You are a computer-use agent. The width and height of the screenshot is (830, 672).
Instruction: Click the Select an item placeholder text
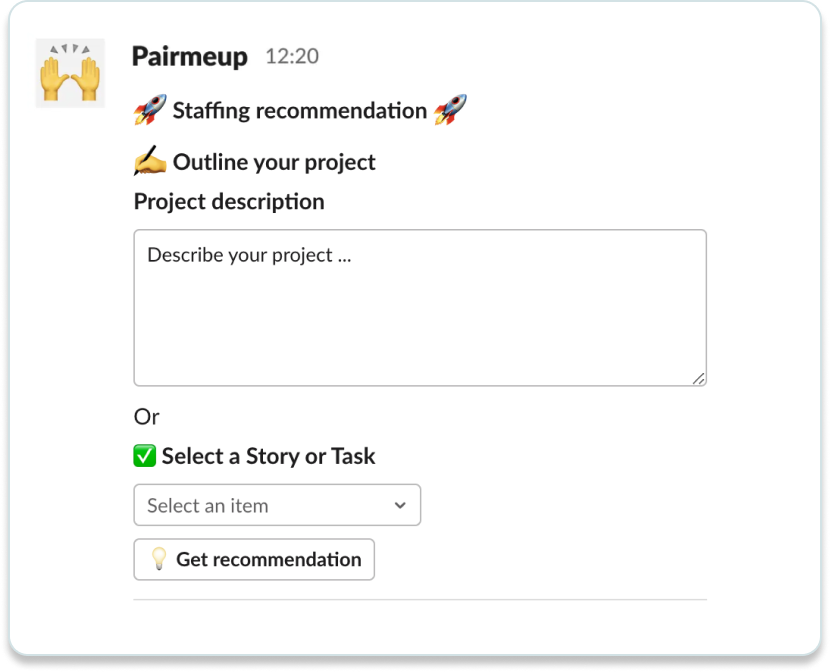208,506
